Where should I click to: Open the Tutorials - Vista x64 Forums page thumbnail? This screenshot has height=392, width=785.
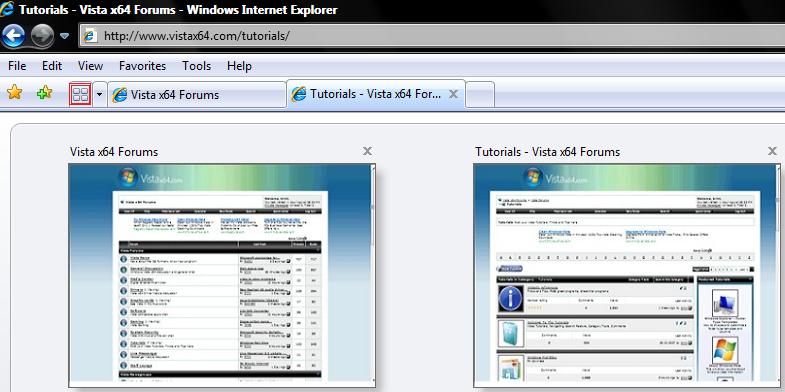pos(627,275)
